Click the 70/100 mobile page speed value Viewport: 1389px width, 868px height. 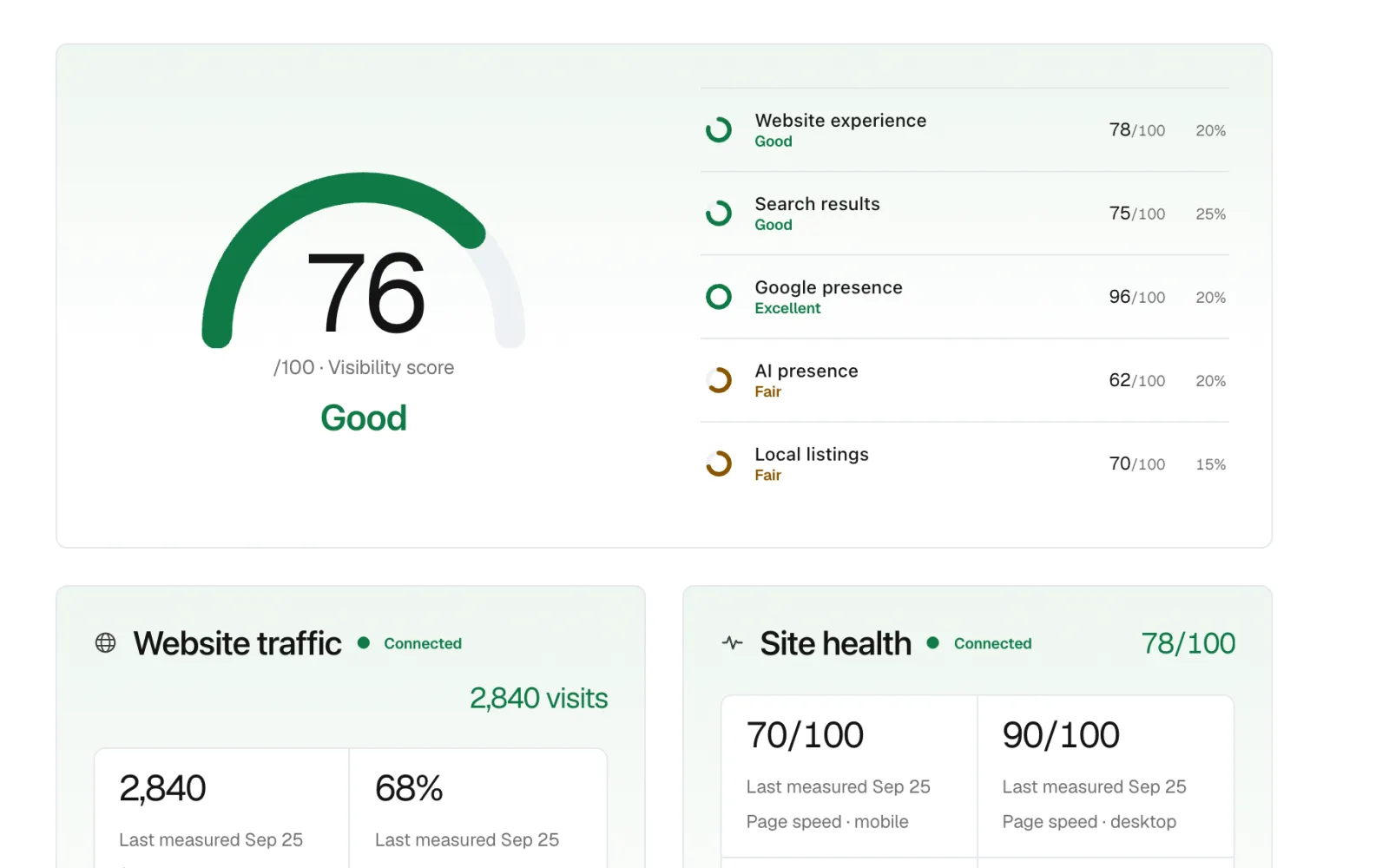coord(805,735)
